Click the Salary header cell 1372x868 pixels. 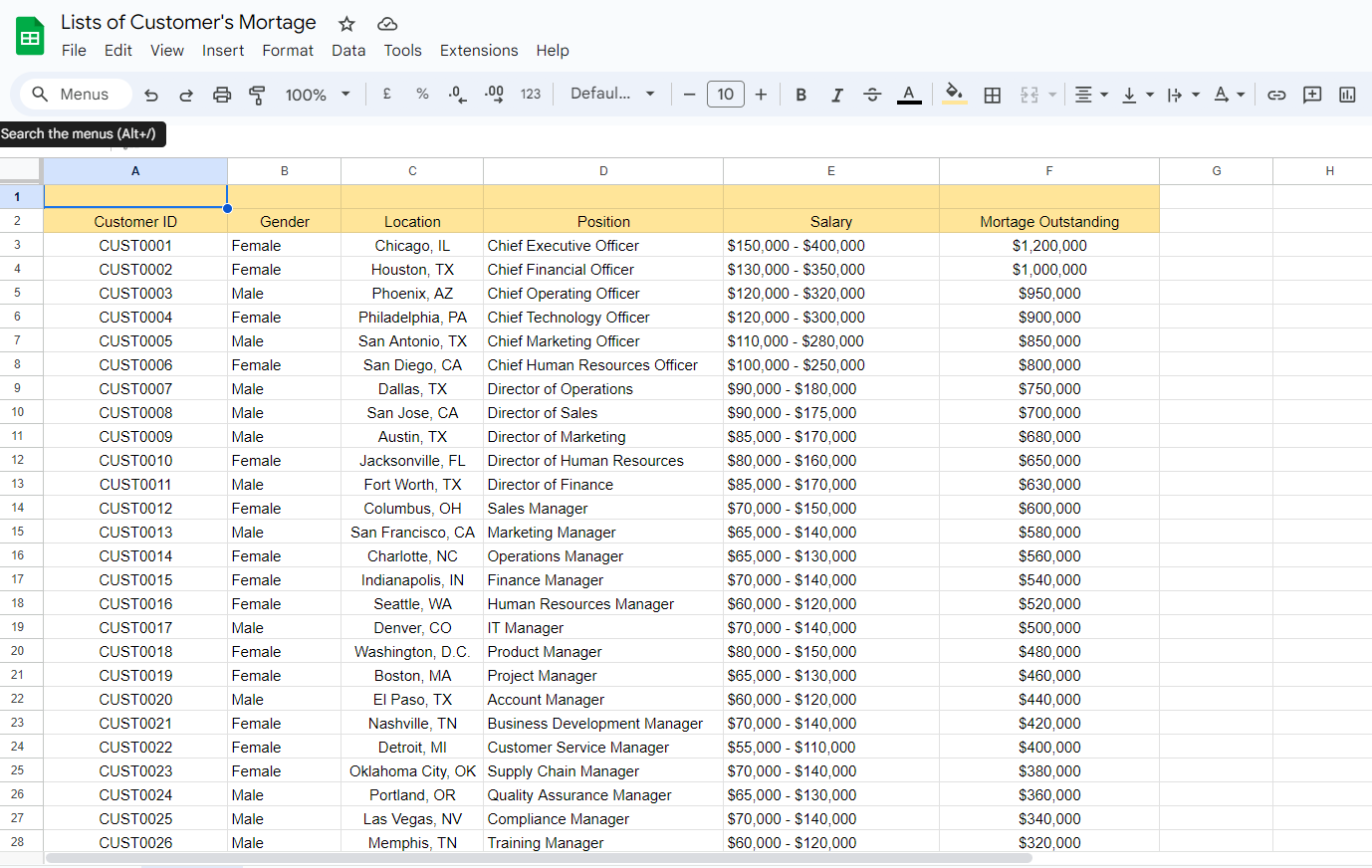pos(831,221)
